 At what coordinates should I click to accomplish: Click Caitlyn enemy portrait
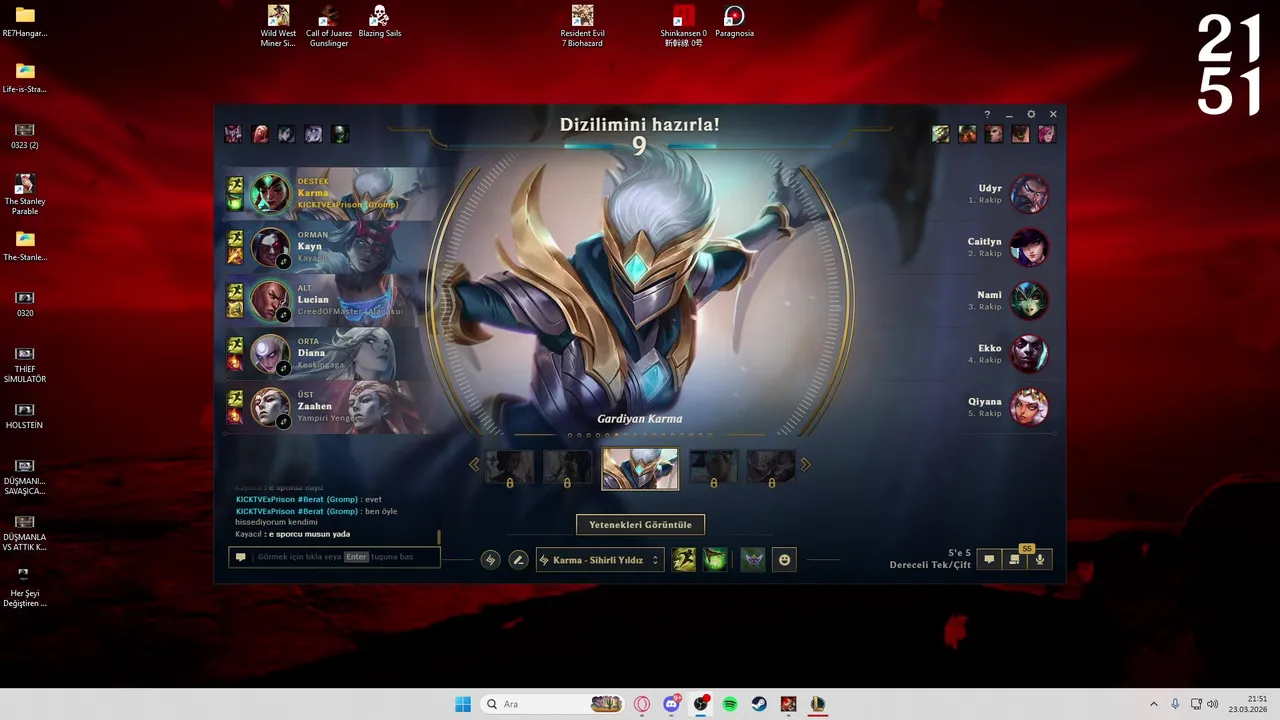[1029, 247]
